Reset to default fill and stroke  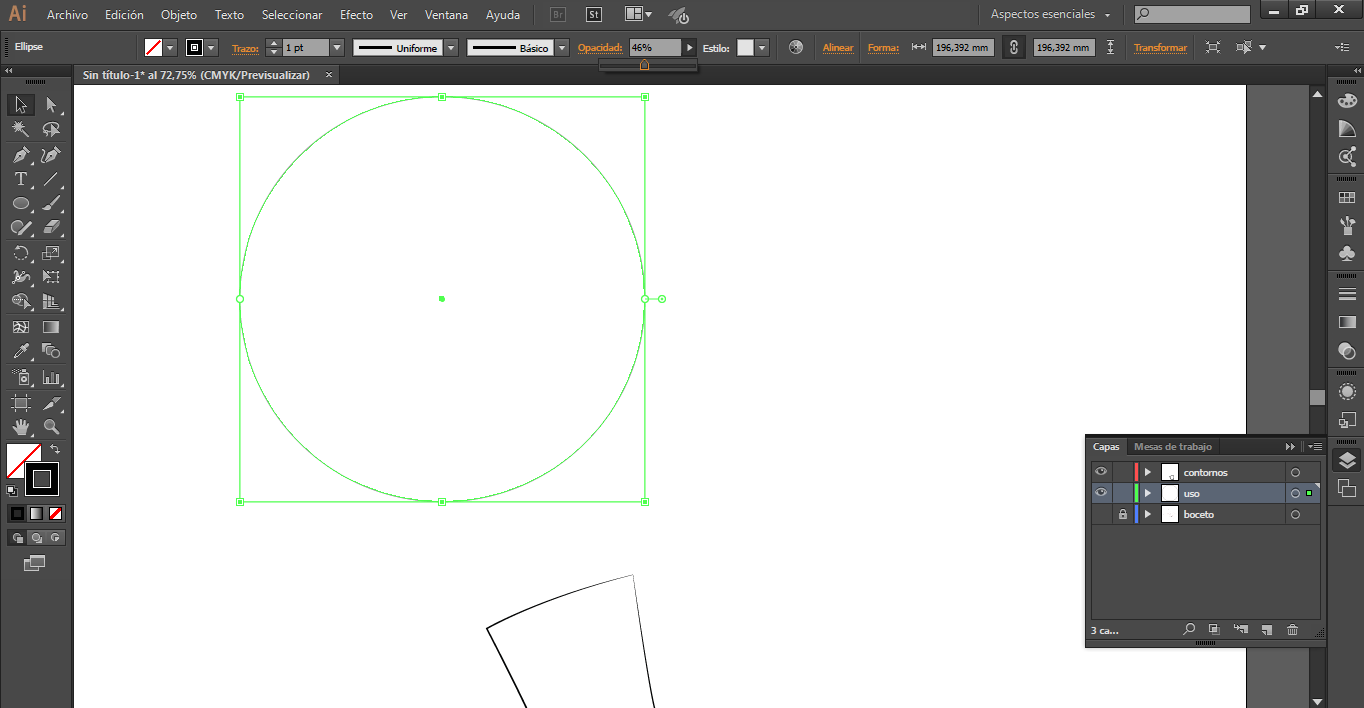12,490
